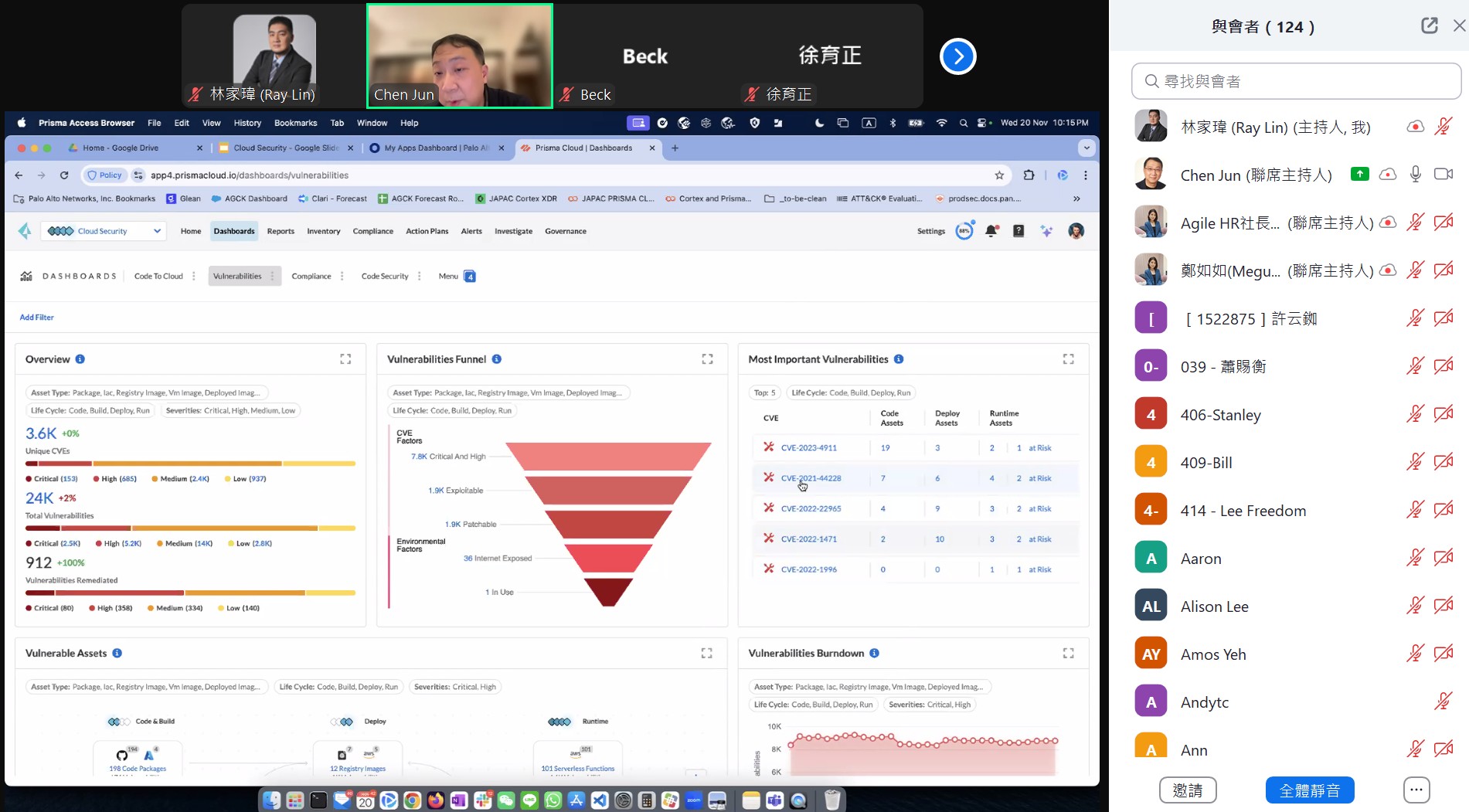Click the Critical And High funnel segment

(x=608, y=457)
